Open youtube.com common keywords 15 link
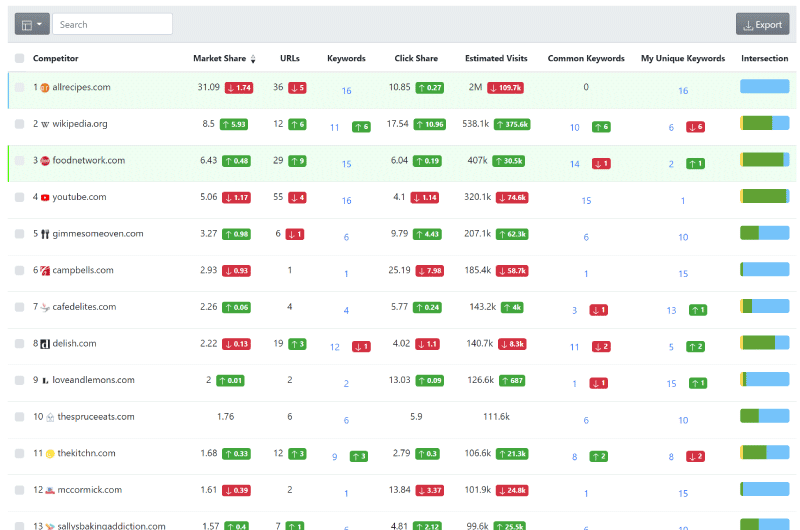Image resolution: width=800 pixels, height=530 pixels. coord(586,201)
